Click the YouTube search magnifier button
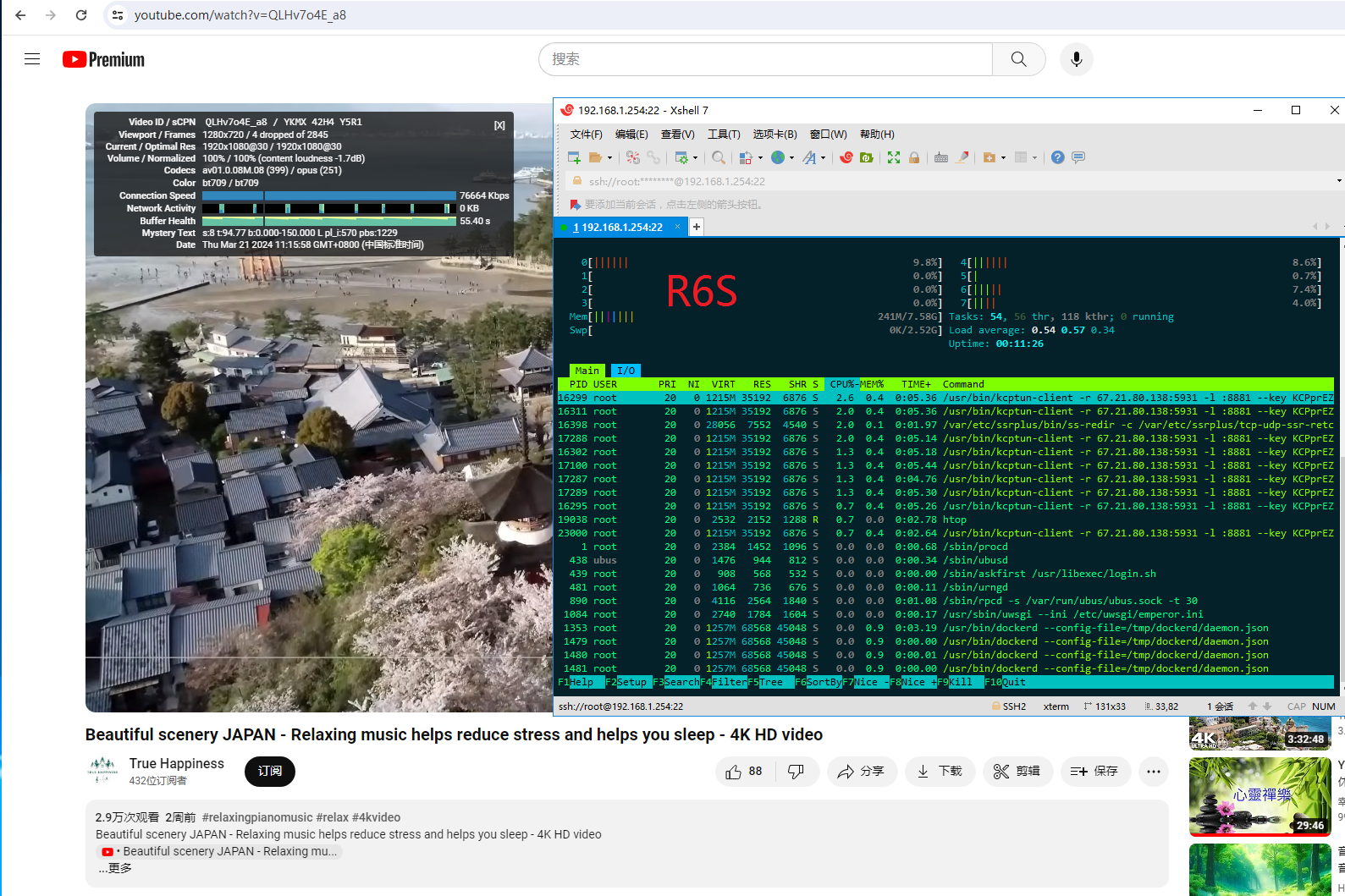 point(1019,59)
